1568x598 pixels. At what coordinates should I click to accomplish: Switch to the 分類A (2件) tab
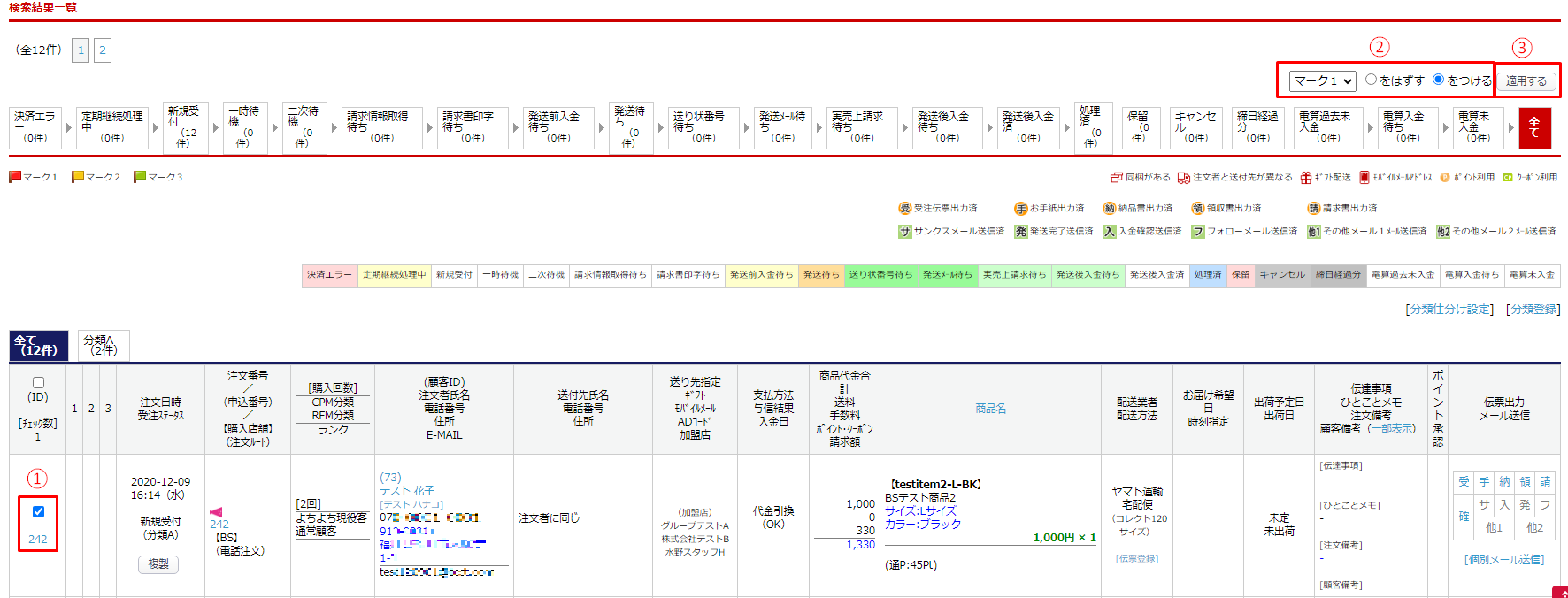pyautogui.click(x=104, y=345)
